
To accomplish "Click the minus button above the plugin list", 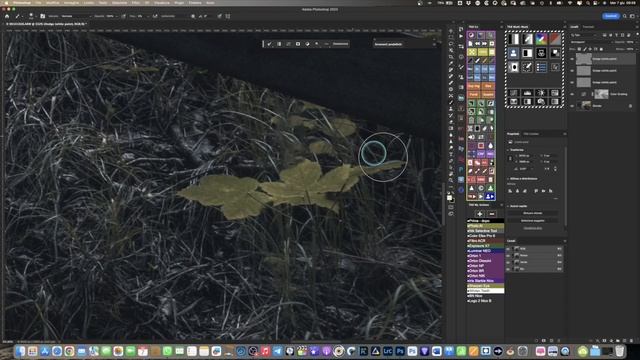I will click(492, 213).
